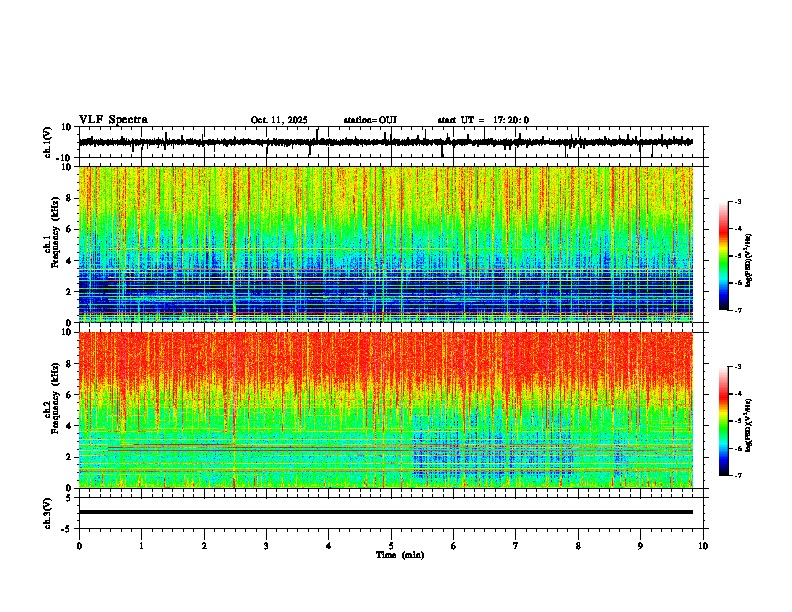The height and width of the screenshot is (612, 792).
Task: Click the "-3" tick on the ch.1 colorbar
Action: coord(738,202)
